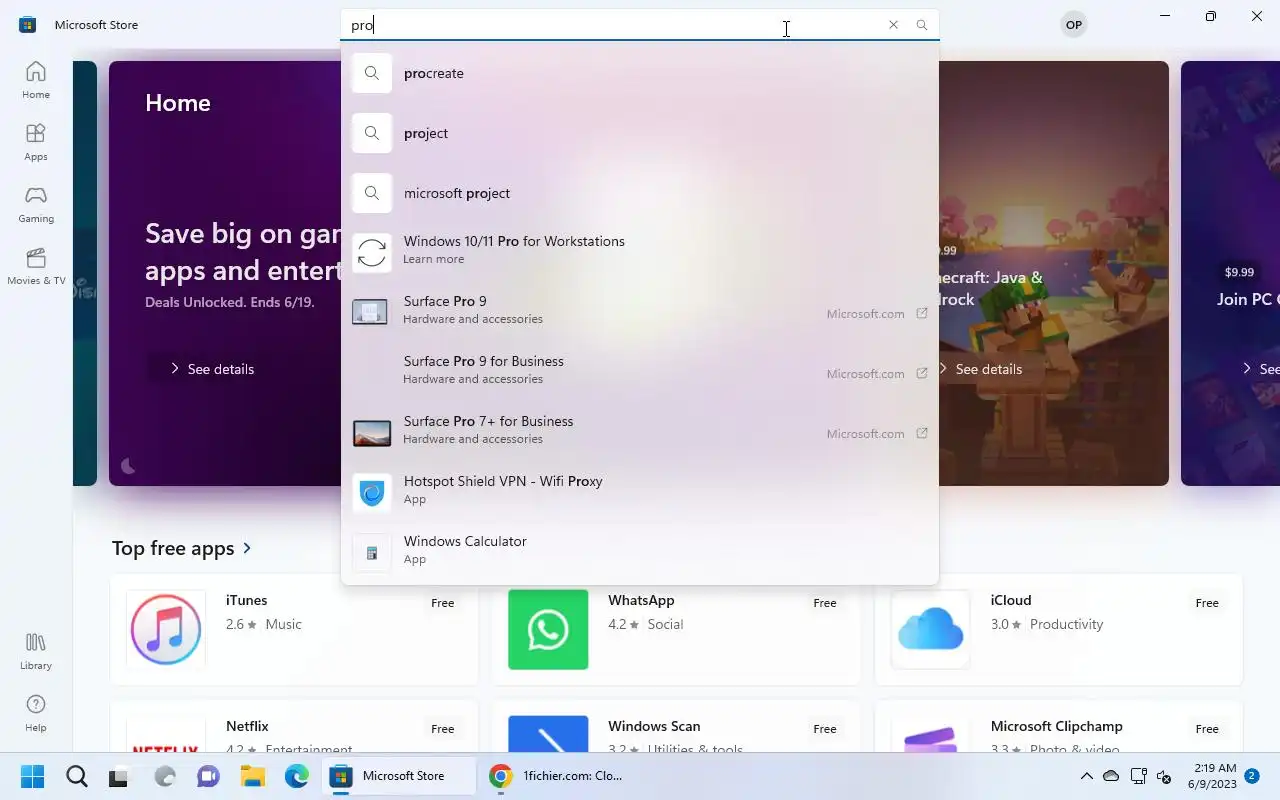This screenshot has width=1280, height=800.
Task: Open the Library in the sidebar
Action: [x=36, y=651]
